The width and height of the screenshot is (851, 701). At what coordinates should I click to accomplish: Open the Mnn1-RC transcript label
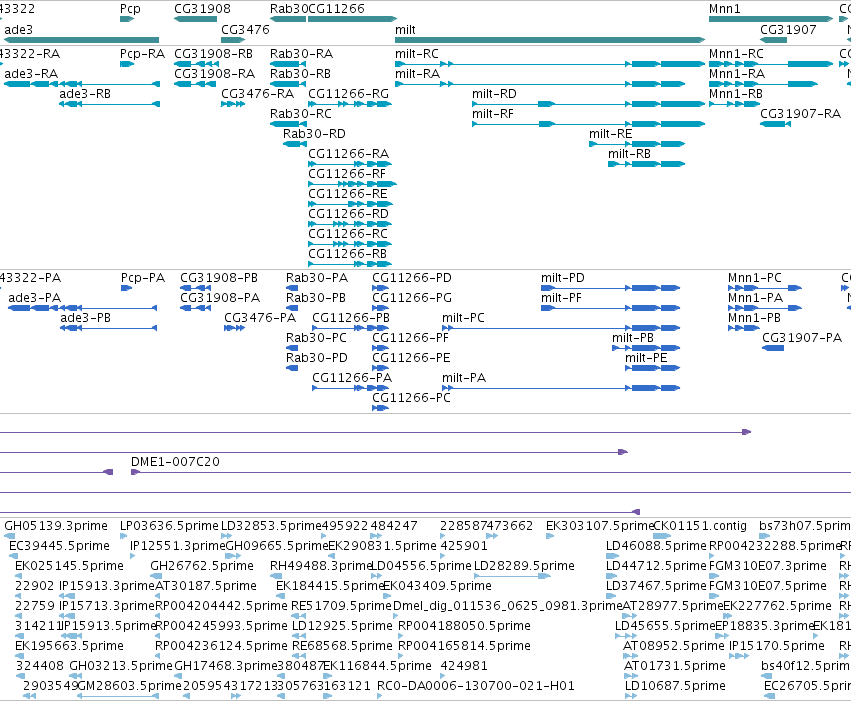736,54
